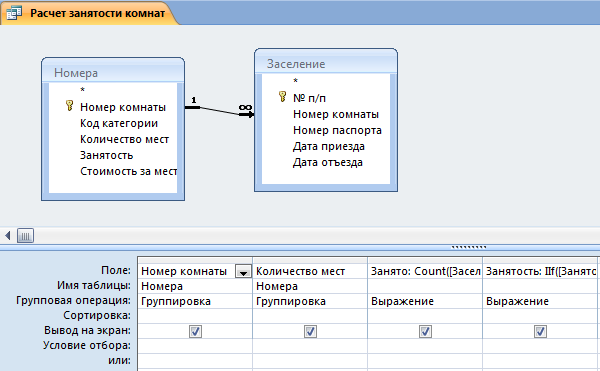Click the Условие отбора cell for Номер комнаты

click(195, 346)
